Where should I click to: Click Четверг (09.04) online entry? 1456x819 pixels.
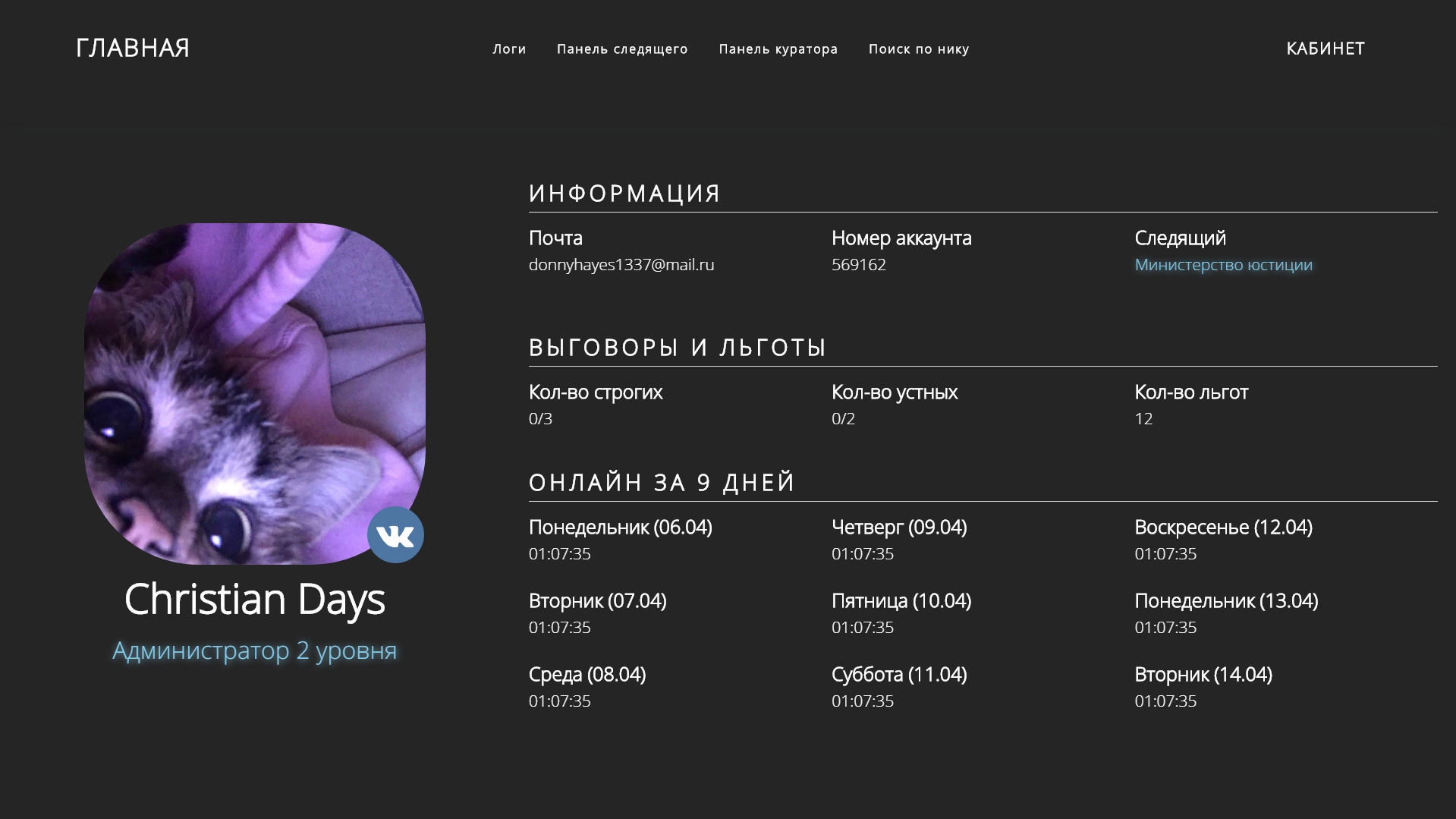[x=899, y=528]
